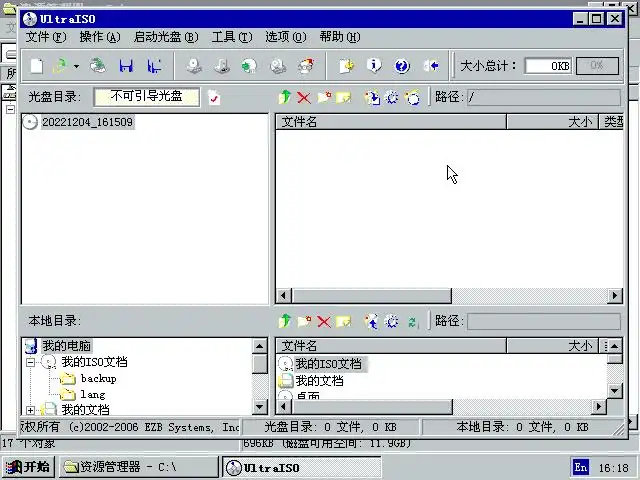Click the Up-folder icon in the 本地目录 toolbar

coord(285,321)
